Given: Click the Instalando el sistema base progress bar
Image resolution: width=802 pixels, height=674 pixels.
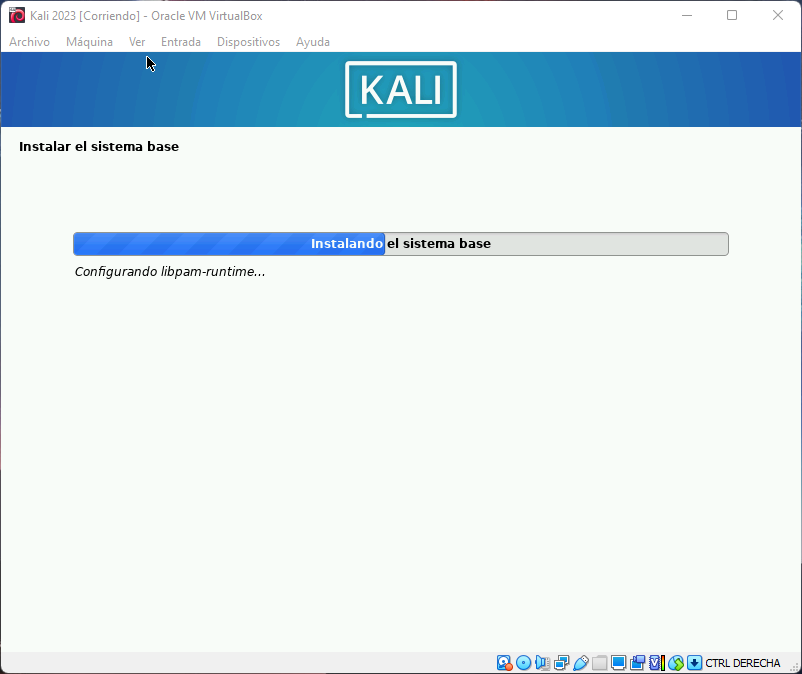Looking at the screenshot, I should click(401, 244).
